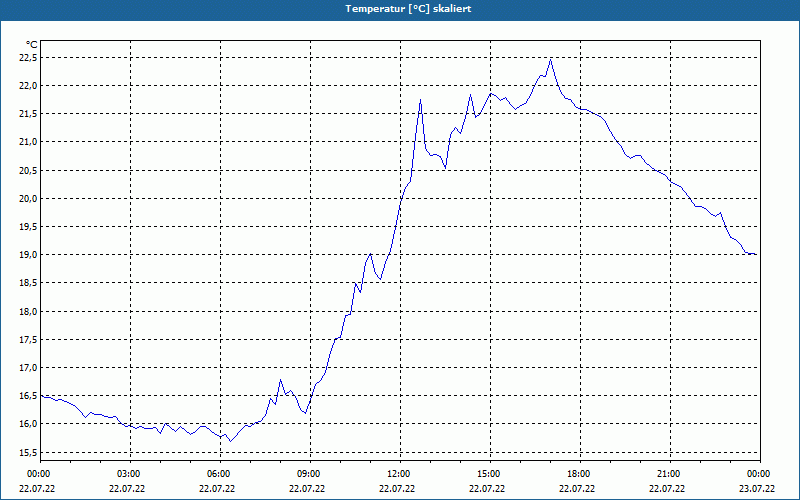Select the '22.07.22' date under '21:00'
The height and width of the screenshot is (500, 800).
pos(667,489)
